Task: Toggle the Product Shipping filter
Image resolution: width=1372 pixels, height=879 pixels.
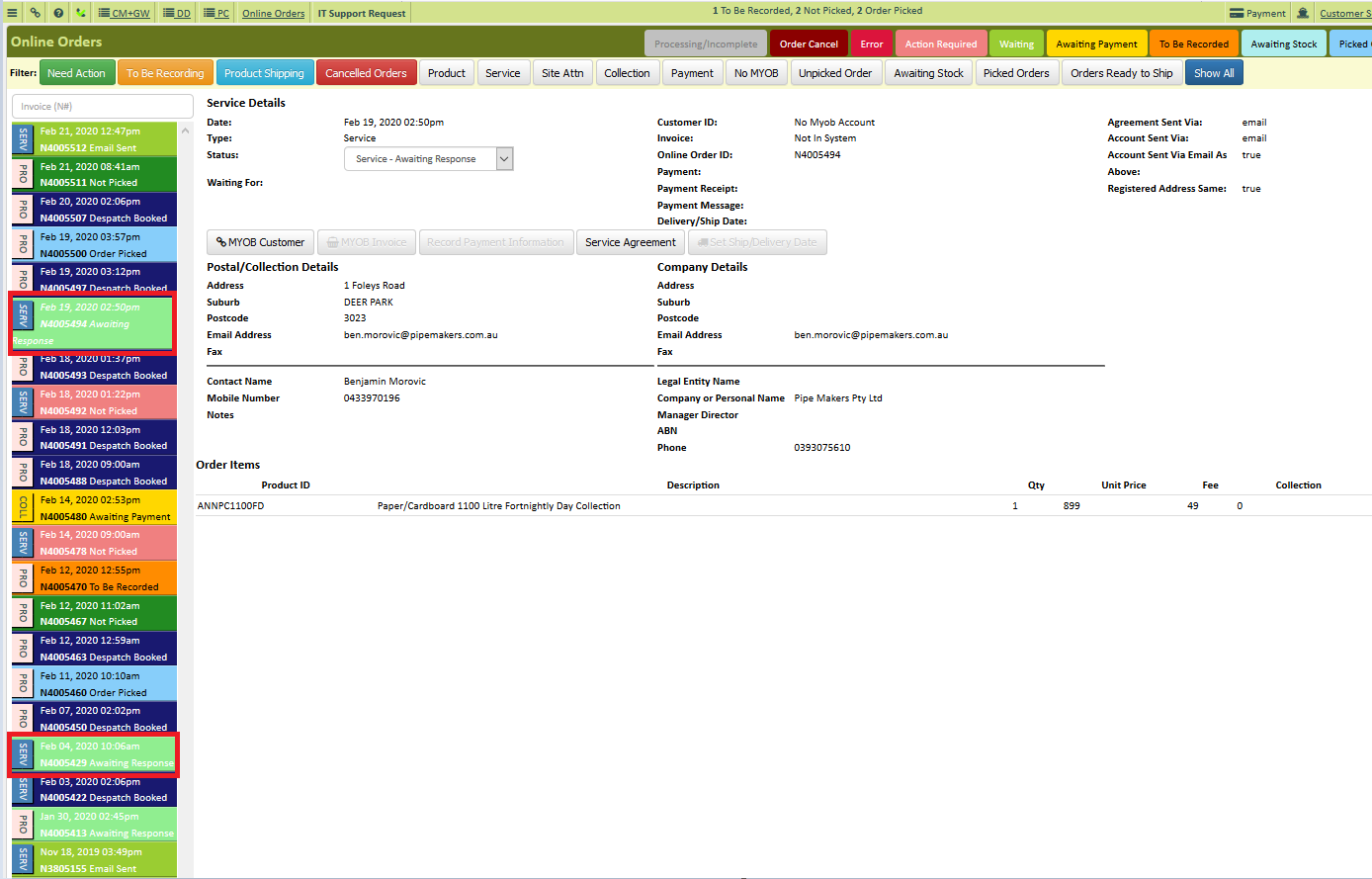Action: click(264, 73)
